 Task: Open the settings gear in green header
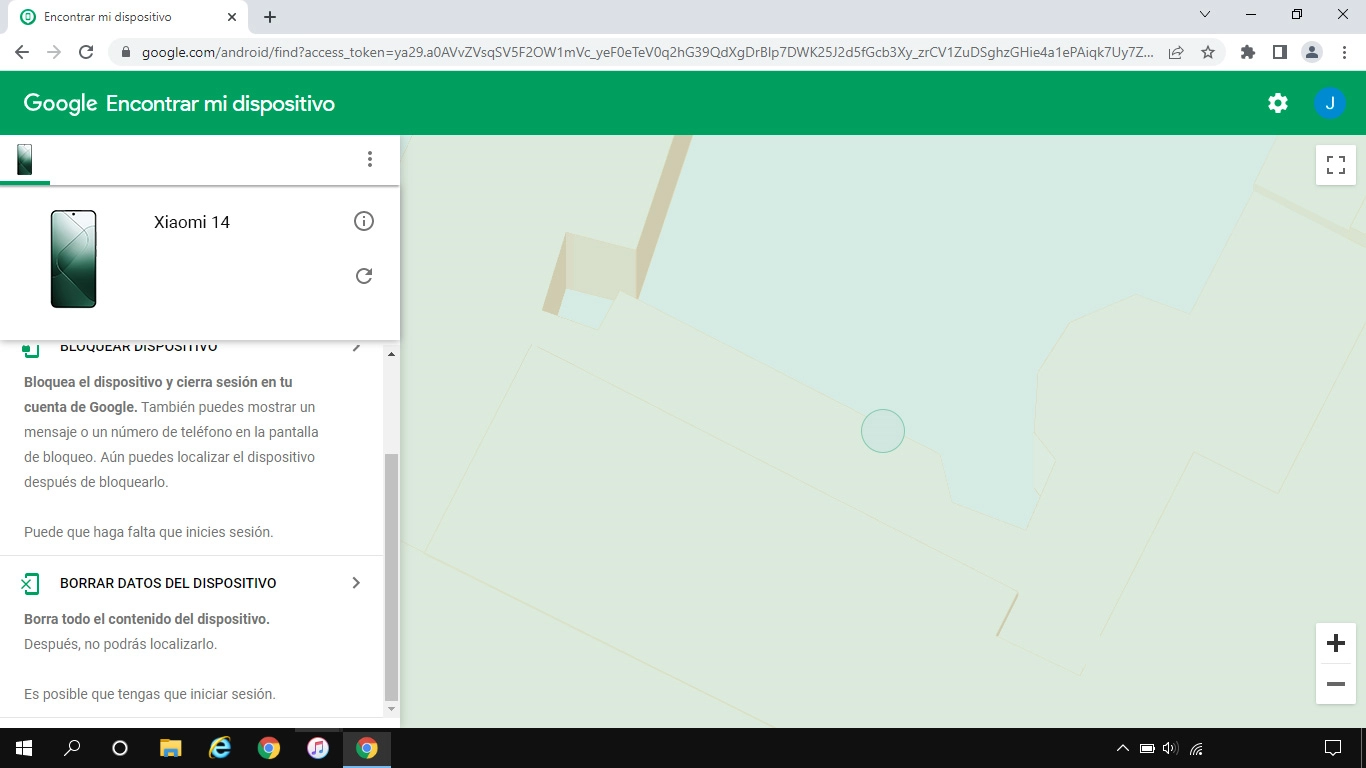1278,103
